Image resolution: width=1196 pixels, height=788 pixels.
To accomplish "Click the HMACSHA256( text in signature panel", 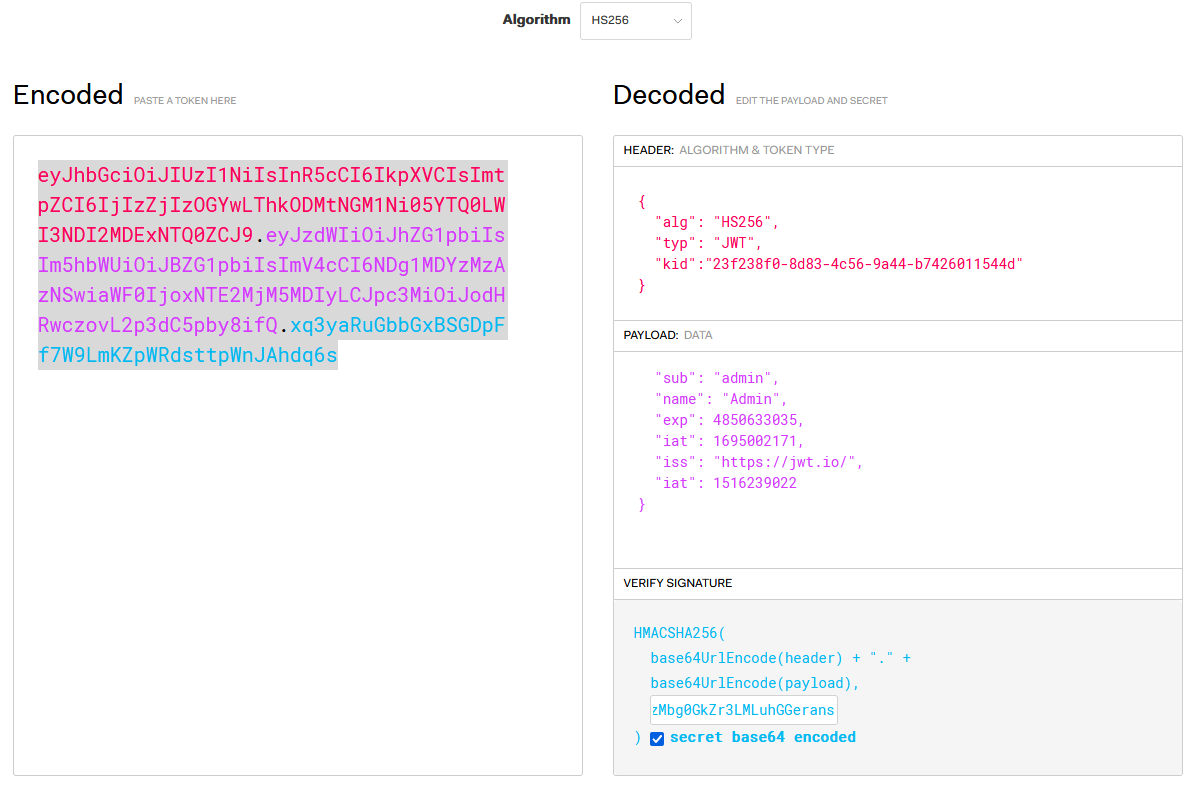I will pyautogui.click(x=679, y=633).
